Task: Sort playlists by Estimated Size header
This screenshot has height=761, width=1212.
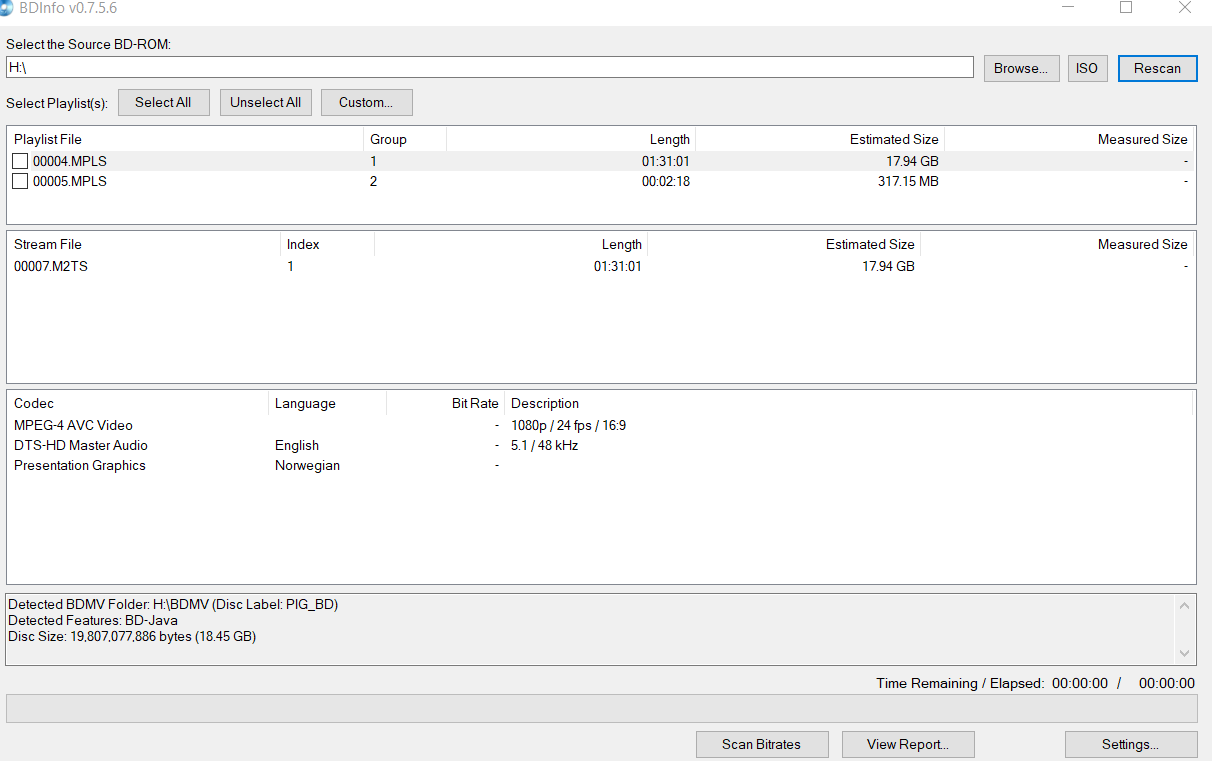Action: pyautogui.click(x=820, y=139)
